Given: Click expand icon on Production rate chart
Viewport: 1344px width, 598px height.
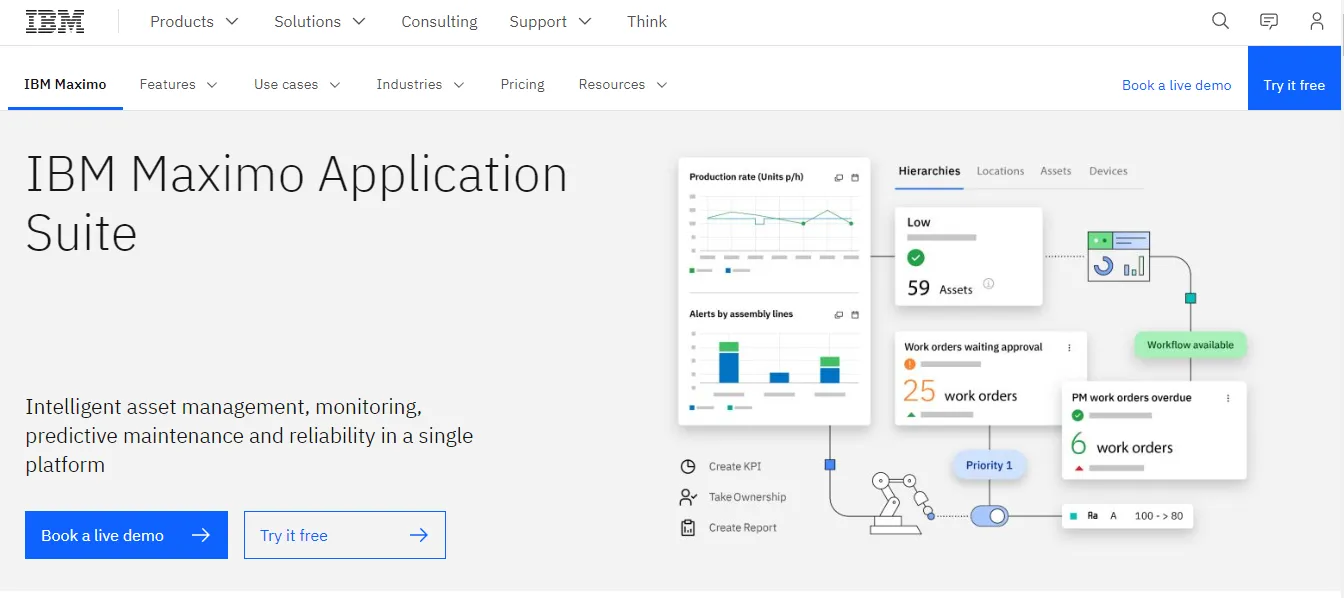Looking at the screenshot, I should (839, 178).
